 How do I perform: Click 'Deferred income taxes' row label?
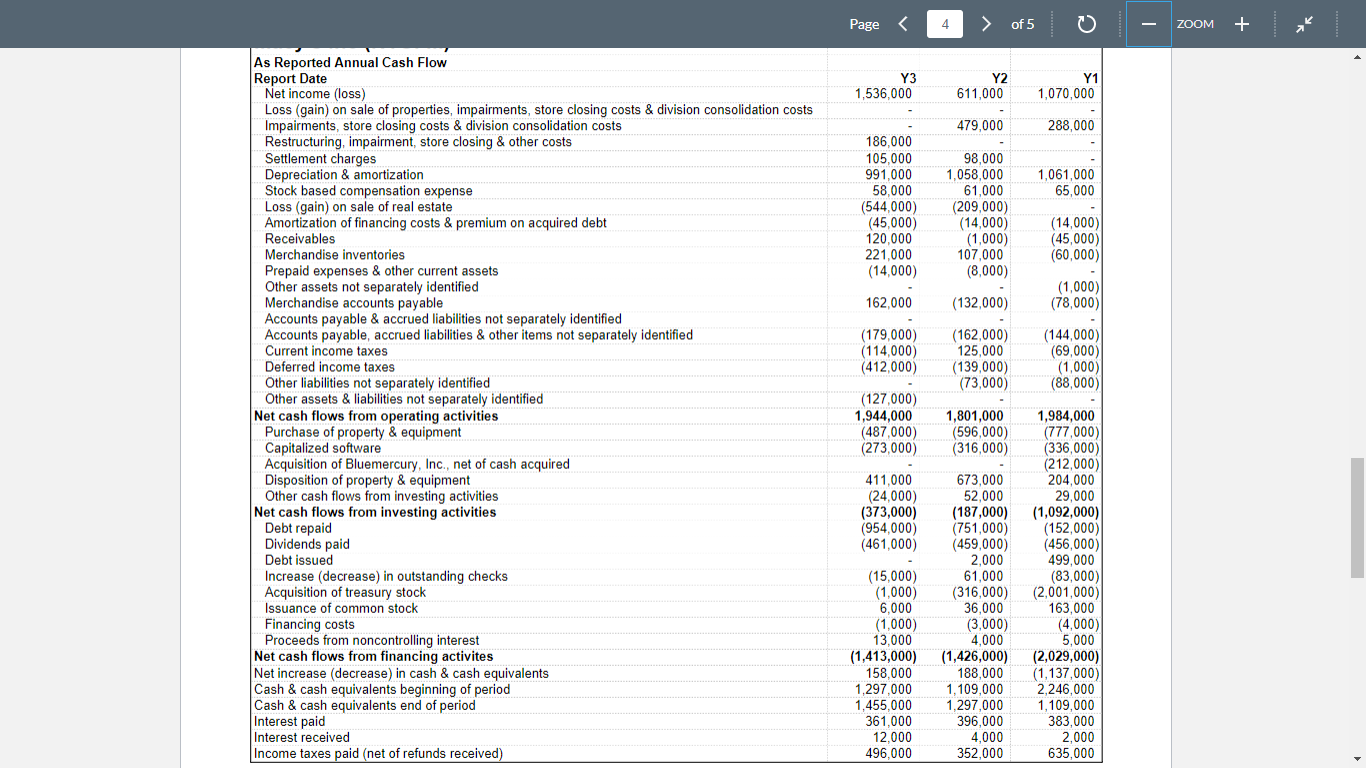tap(330, 366)
